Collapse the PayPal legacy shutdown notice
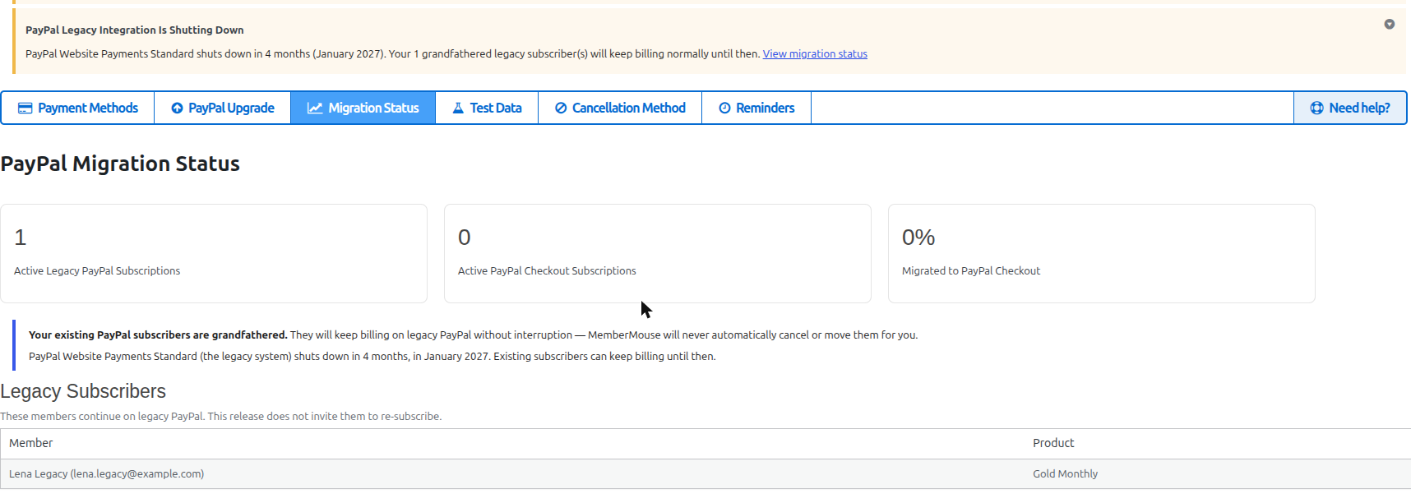This screenshot has height=503, width=1411. 1389,24
